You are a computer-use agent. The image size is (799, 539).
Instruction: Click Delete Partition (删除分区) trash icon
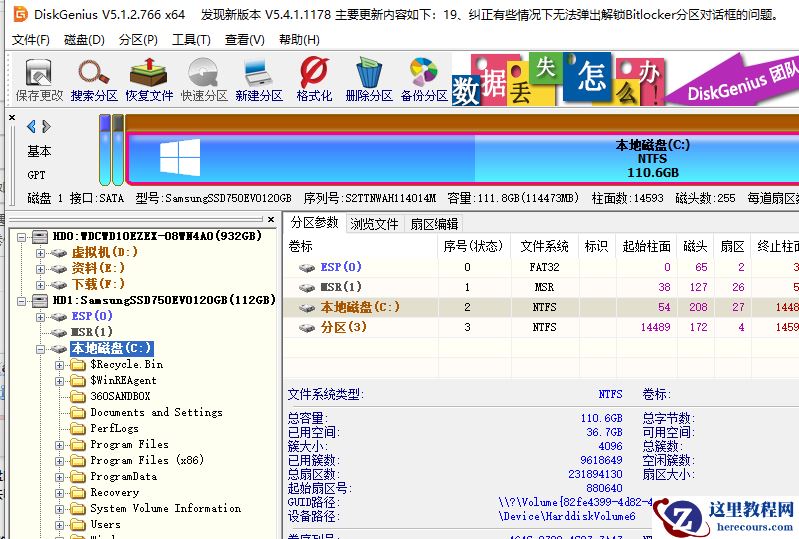[369, 79]
